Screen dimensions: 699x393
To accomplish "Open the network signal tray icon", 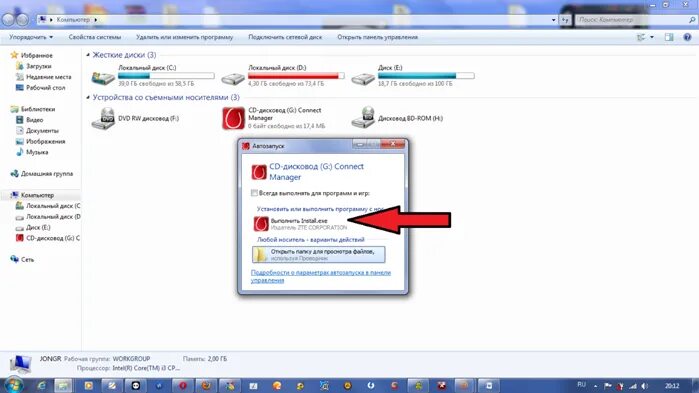I will coord(633,386).
